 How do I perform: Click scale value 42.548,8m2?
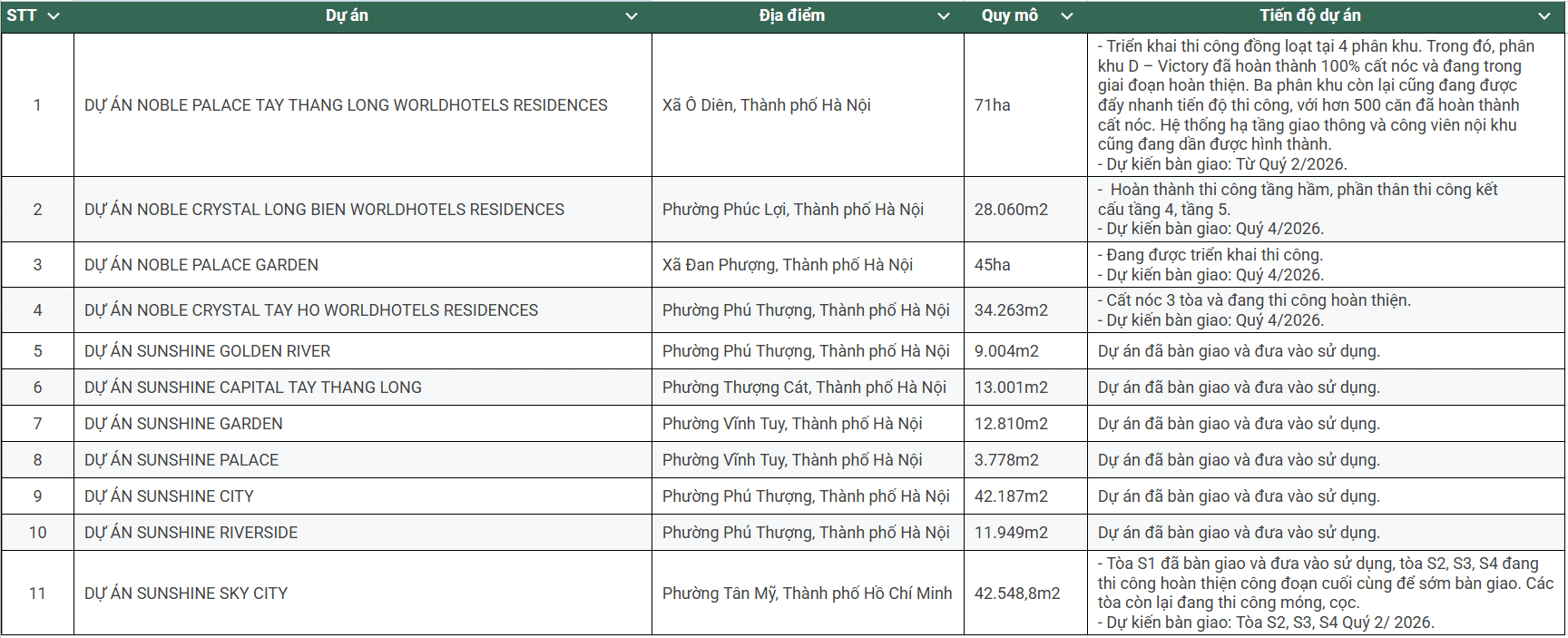[1017, 594]
